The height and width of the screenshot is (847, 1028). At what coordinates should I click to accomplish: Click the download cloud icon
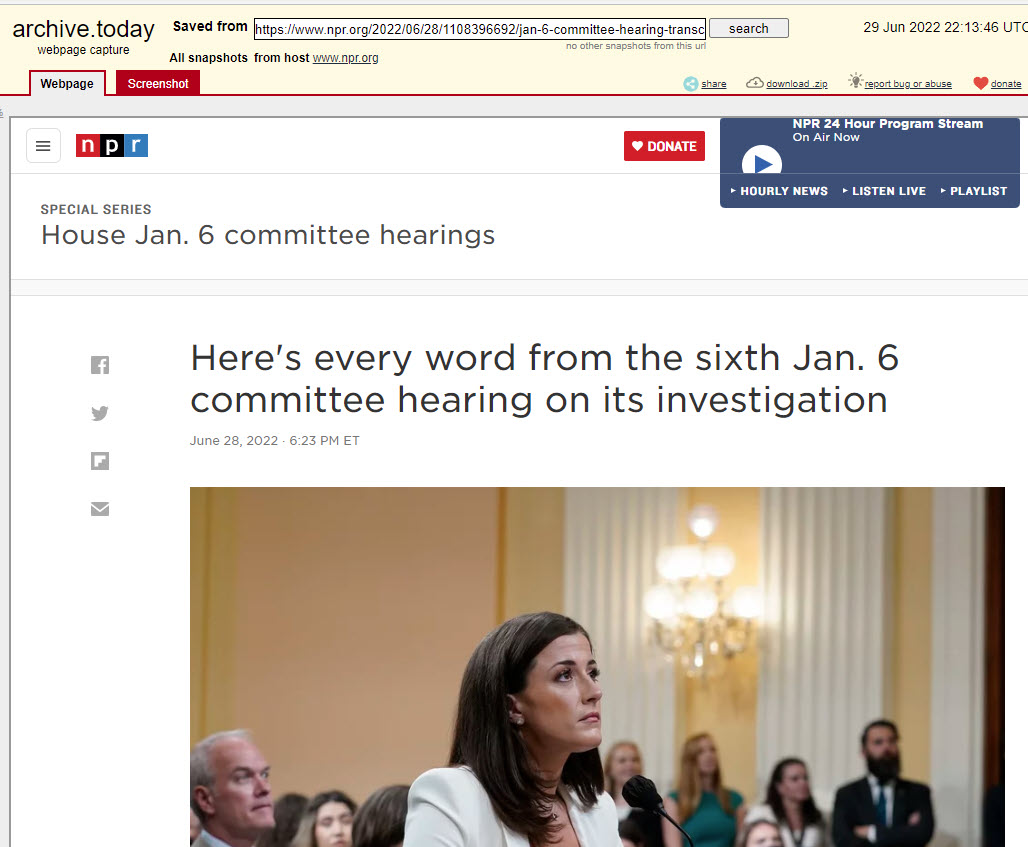coord(755,83)
